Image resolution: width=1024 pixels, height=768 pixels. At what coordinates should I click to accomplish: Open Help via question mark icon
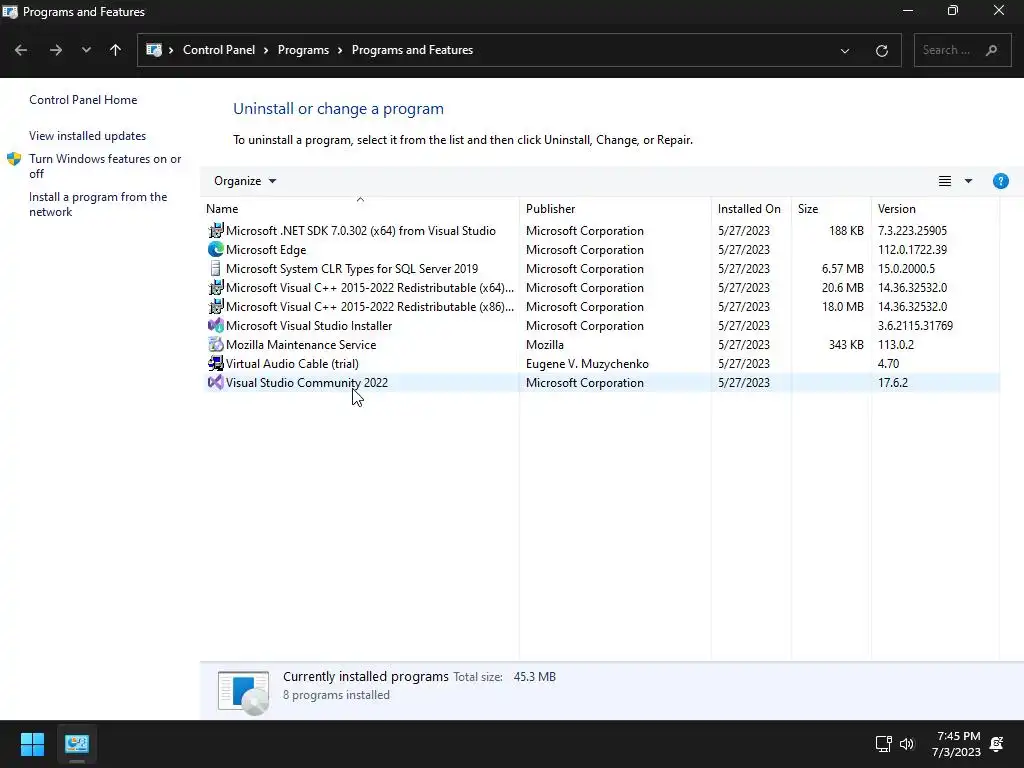tap(1000, 181)
